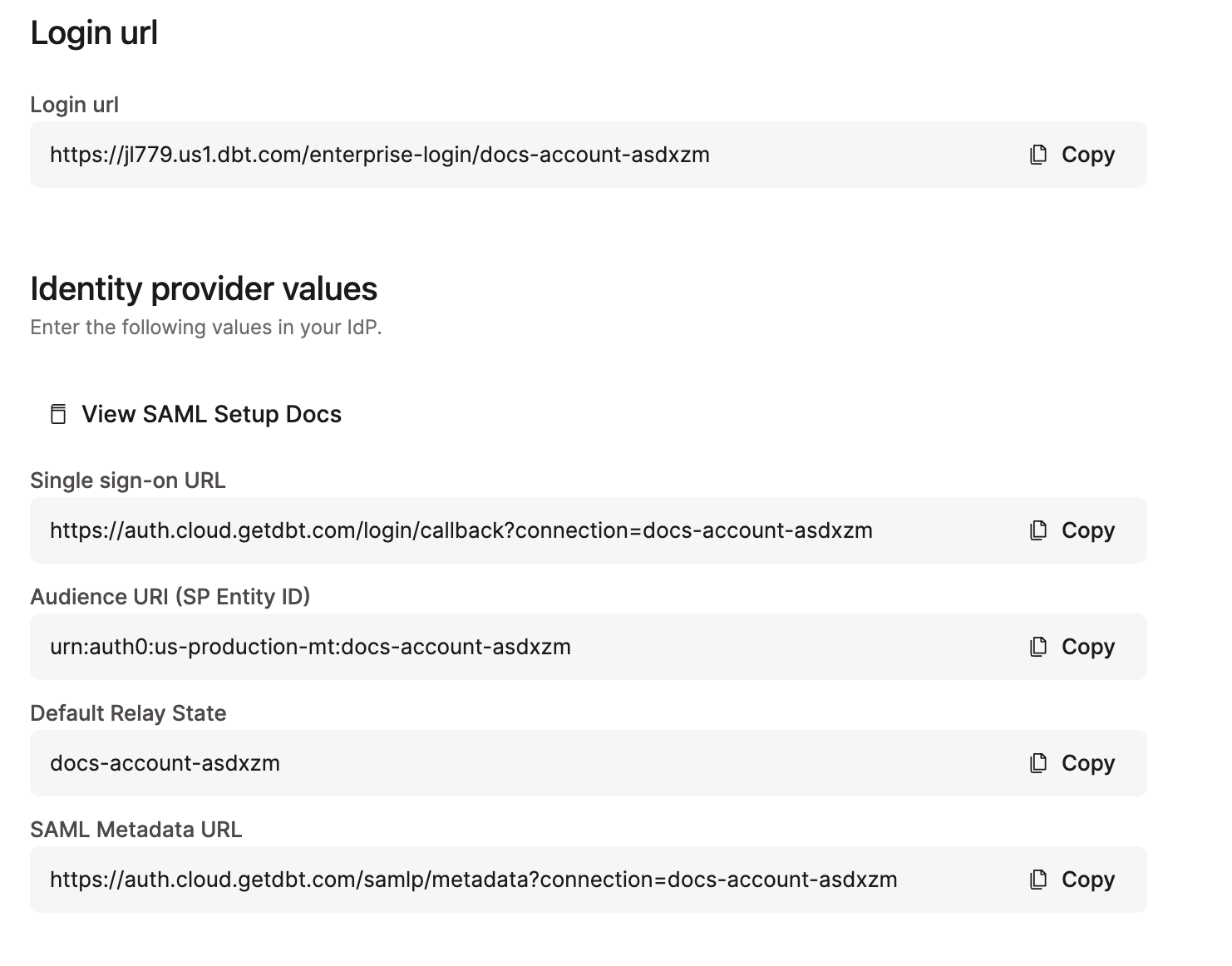The image size is (1232, 966).
Task: Click the copy icon for Default Relay State
Action: [1037, 762]
